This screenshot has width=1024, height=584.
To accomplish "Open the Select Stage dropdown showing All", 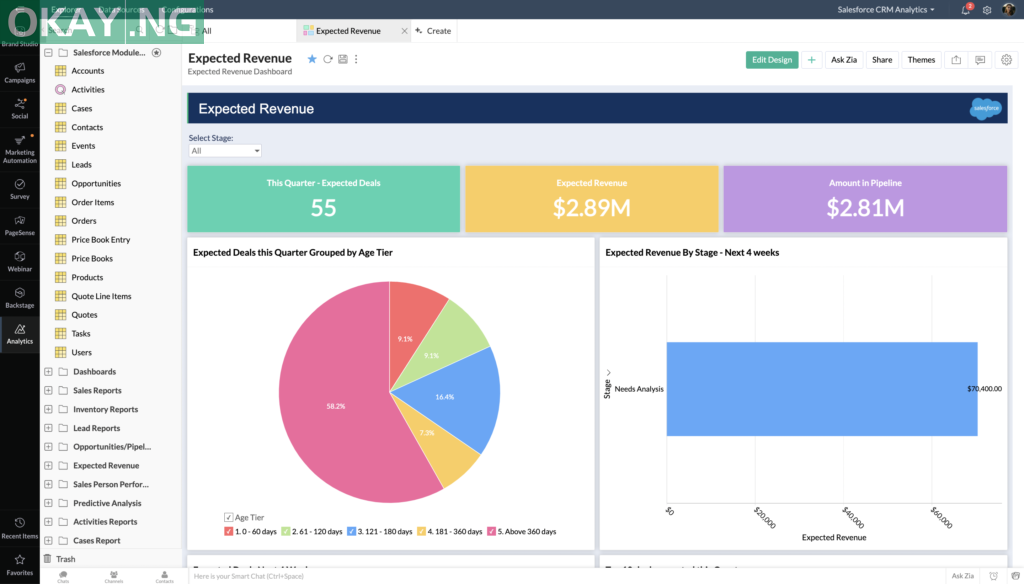I will [225, 151].
